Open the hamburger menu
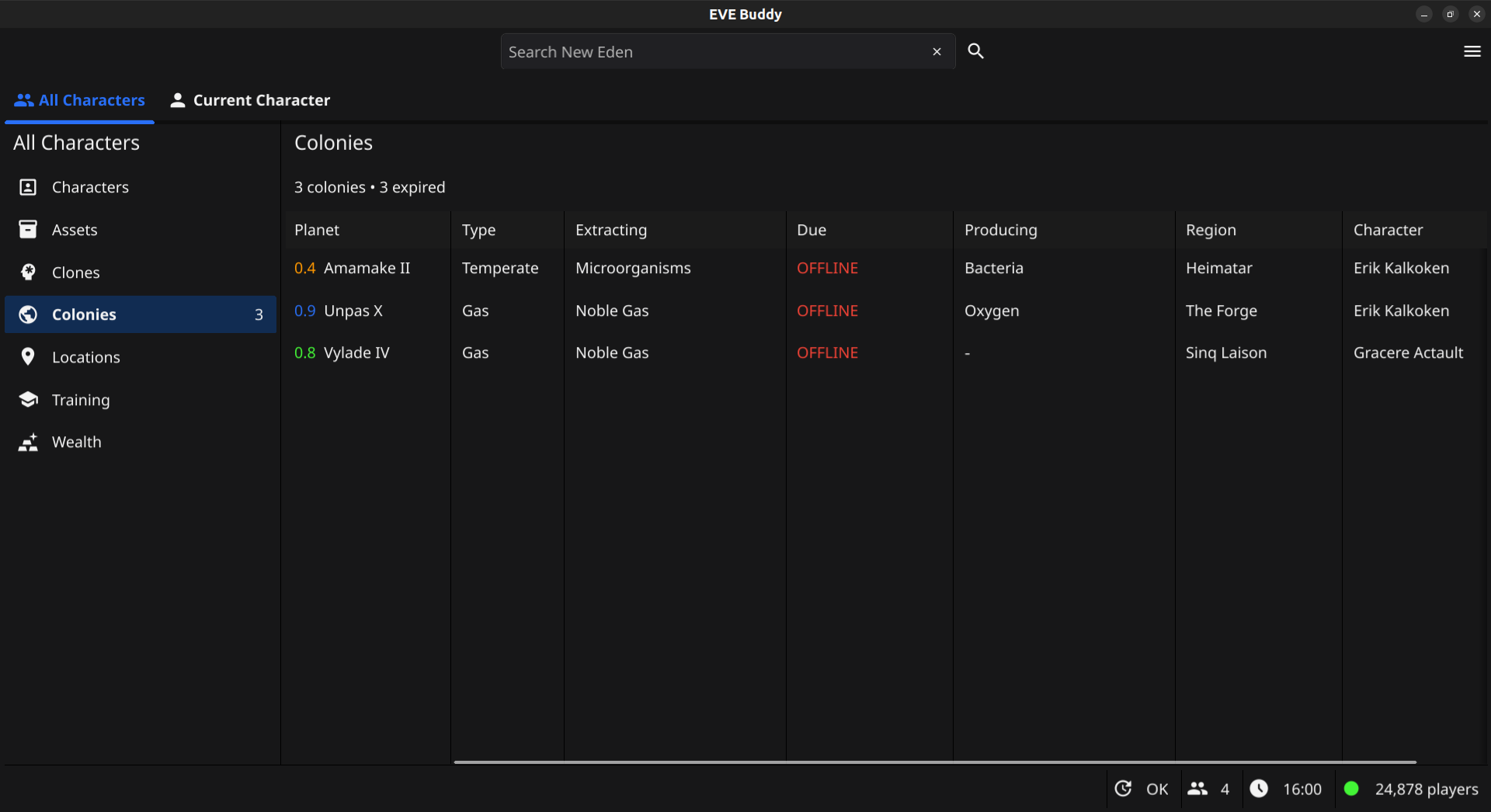This screenshot has height=812, width=1491. click(x=1472, y=51)
